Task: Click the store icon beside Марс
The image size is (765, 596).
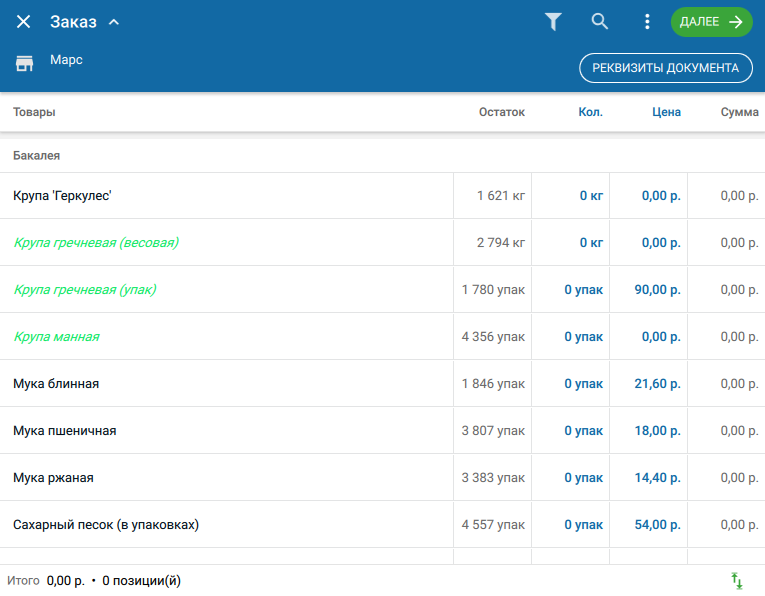Action: [x=24, y=63]
